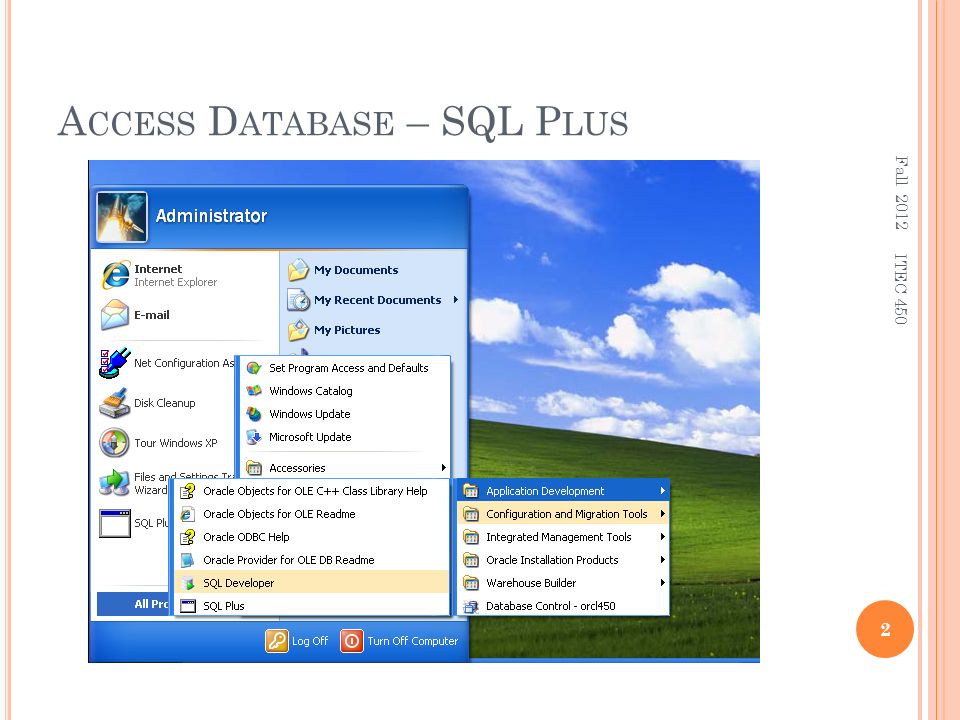Click the Windows Catalog icon

(x=253, y=391)
